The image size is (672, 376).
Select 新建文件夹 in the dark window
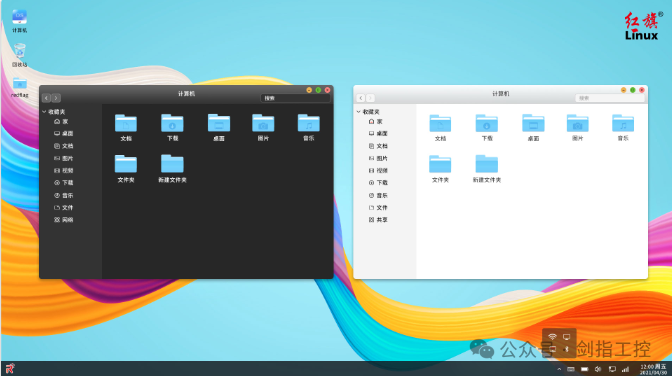172,168
